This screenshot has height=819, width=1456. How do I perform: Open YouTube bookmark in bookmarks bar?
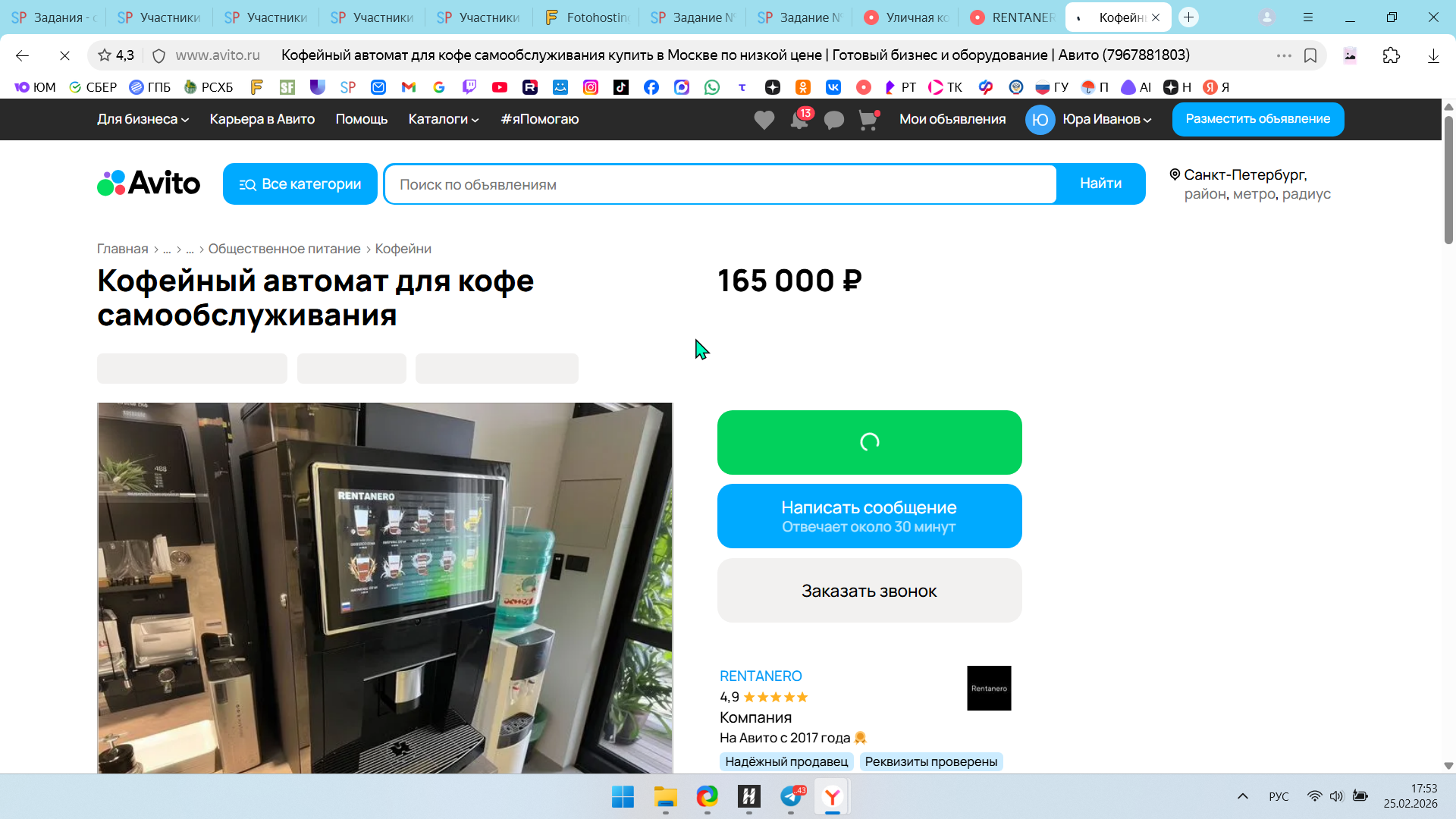499,87
